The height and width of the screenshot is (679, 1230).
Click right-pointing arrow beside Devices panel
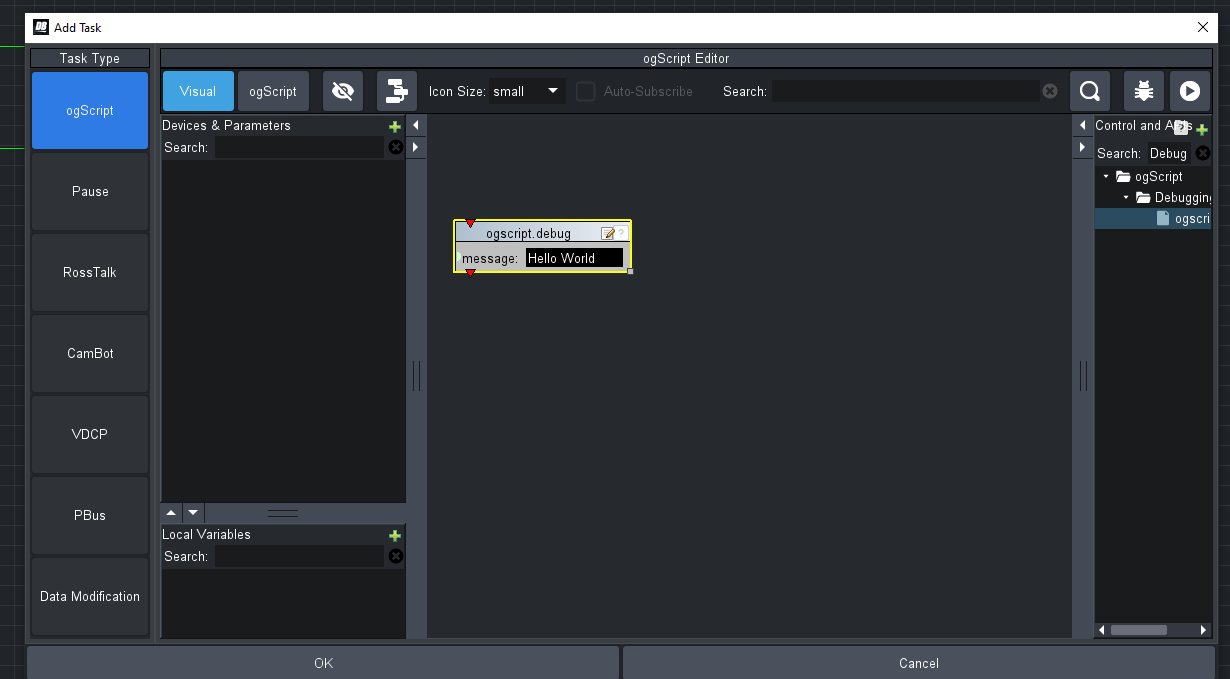[x=416, y=147]
